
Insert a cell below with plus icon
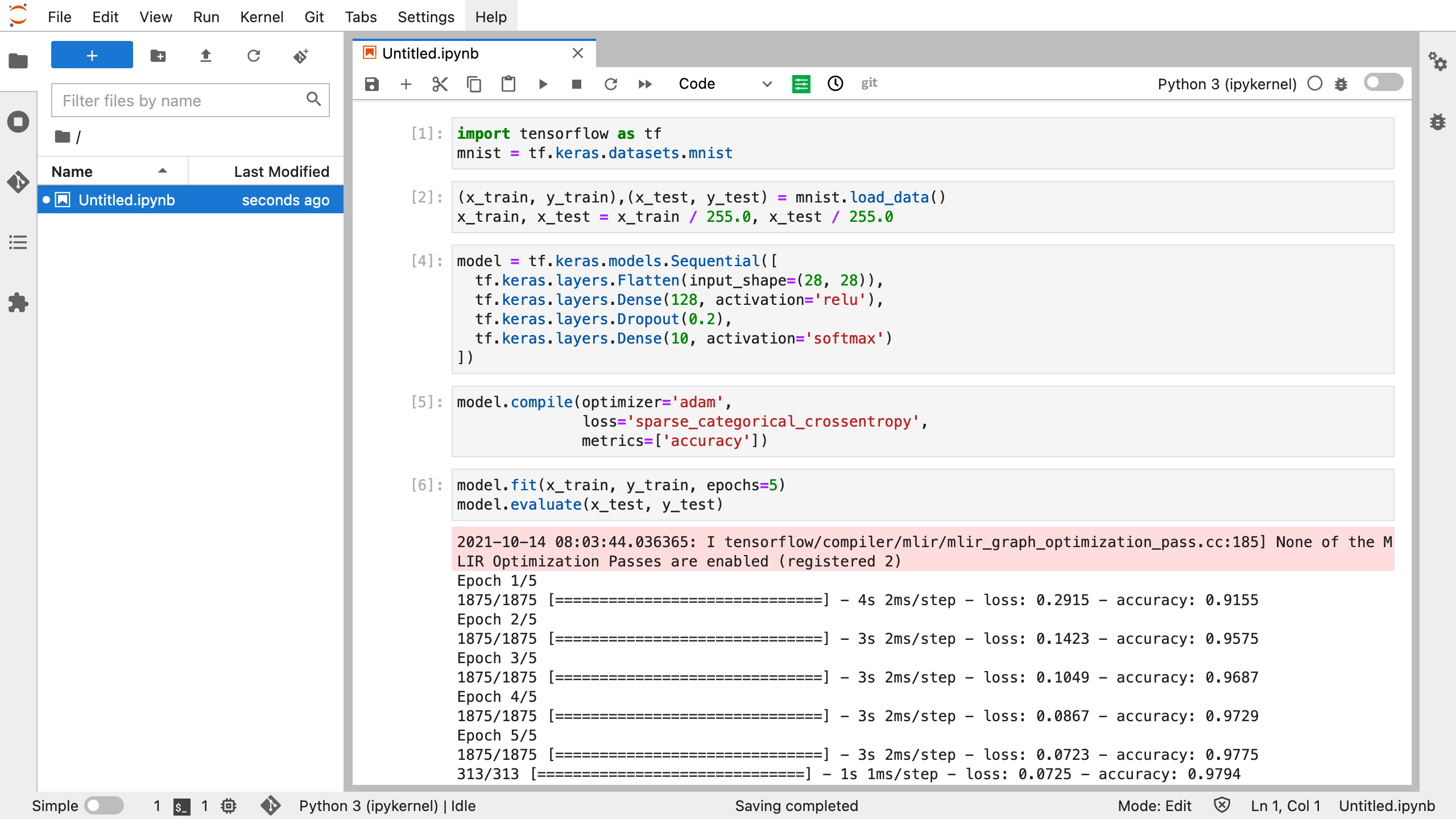coord(406,84)
